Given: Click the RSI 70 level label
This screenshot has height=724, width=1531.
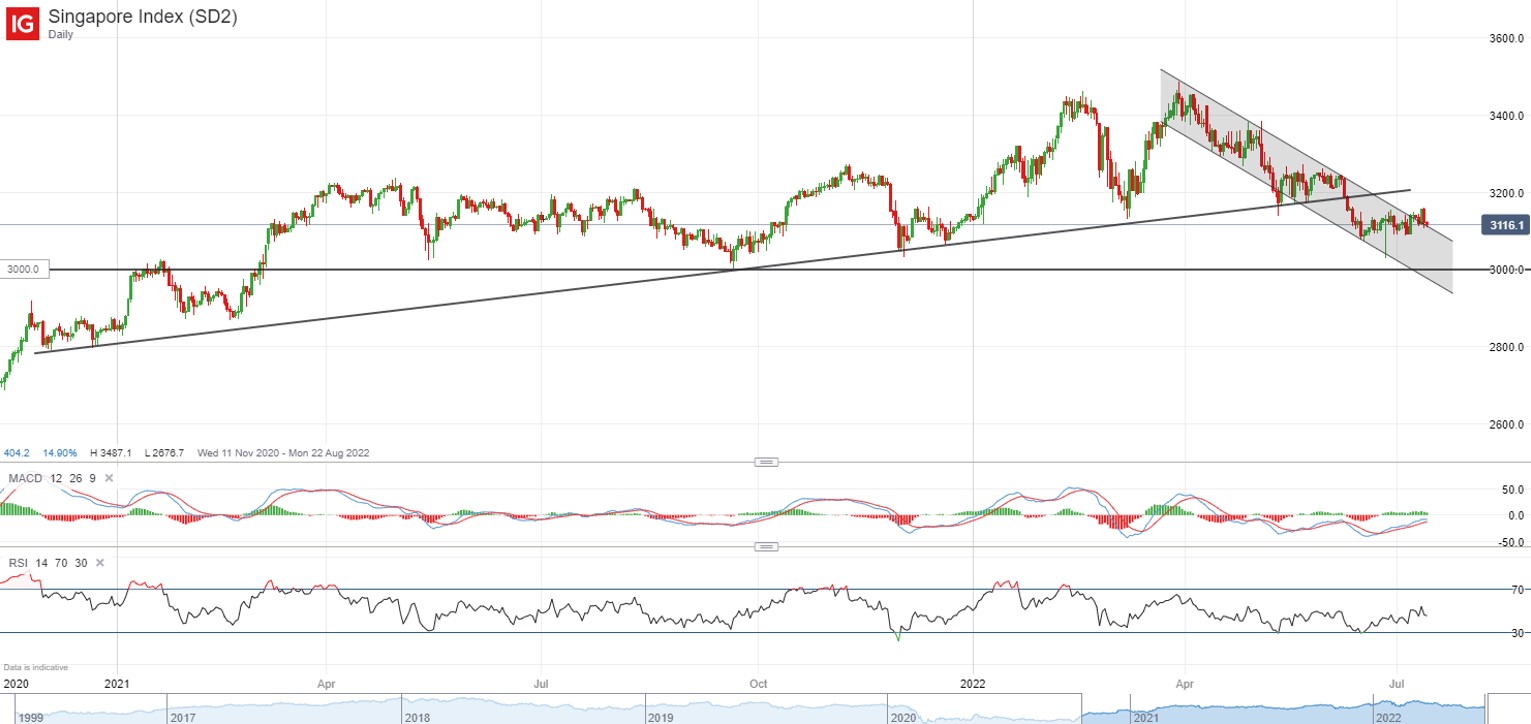Looking at the screenshot, I should (1517, 591).
